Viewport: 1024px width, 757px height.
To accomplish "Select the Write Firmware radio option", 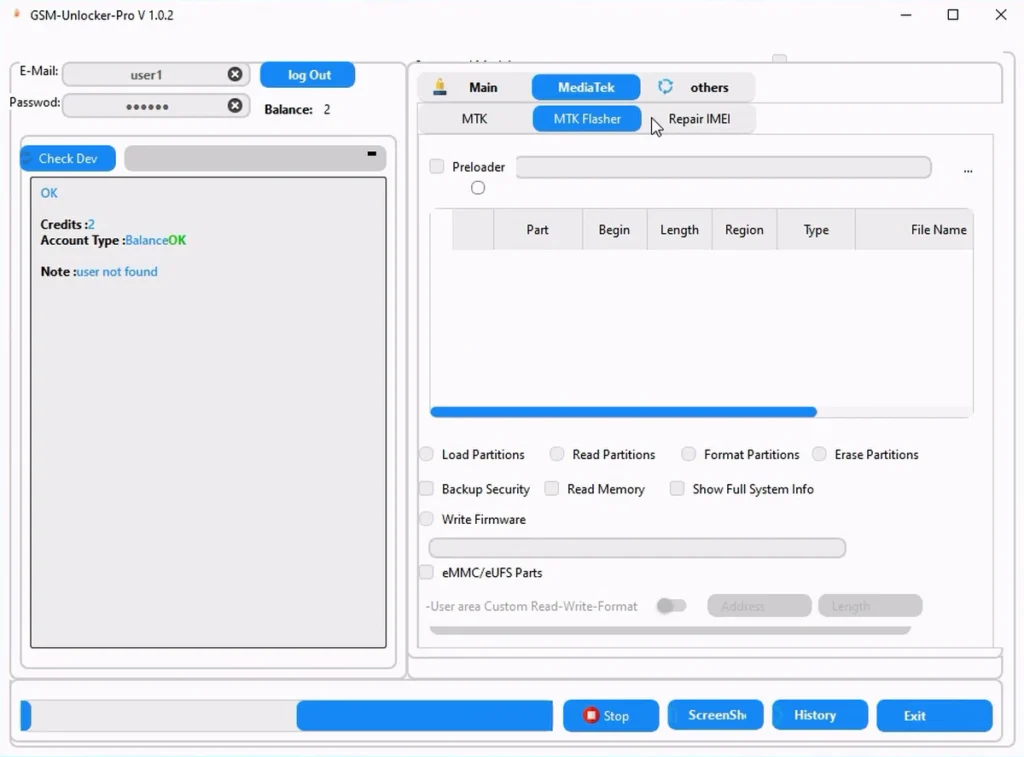I will [427, 519].
